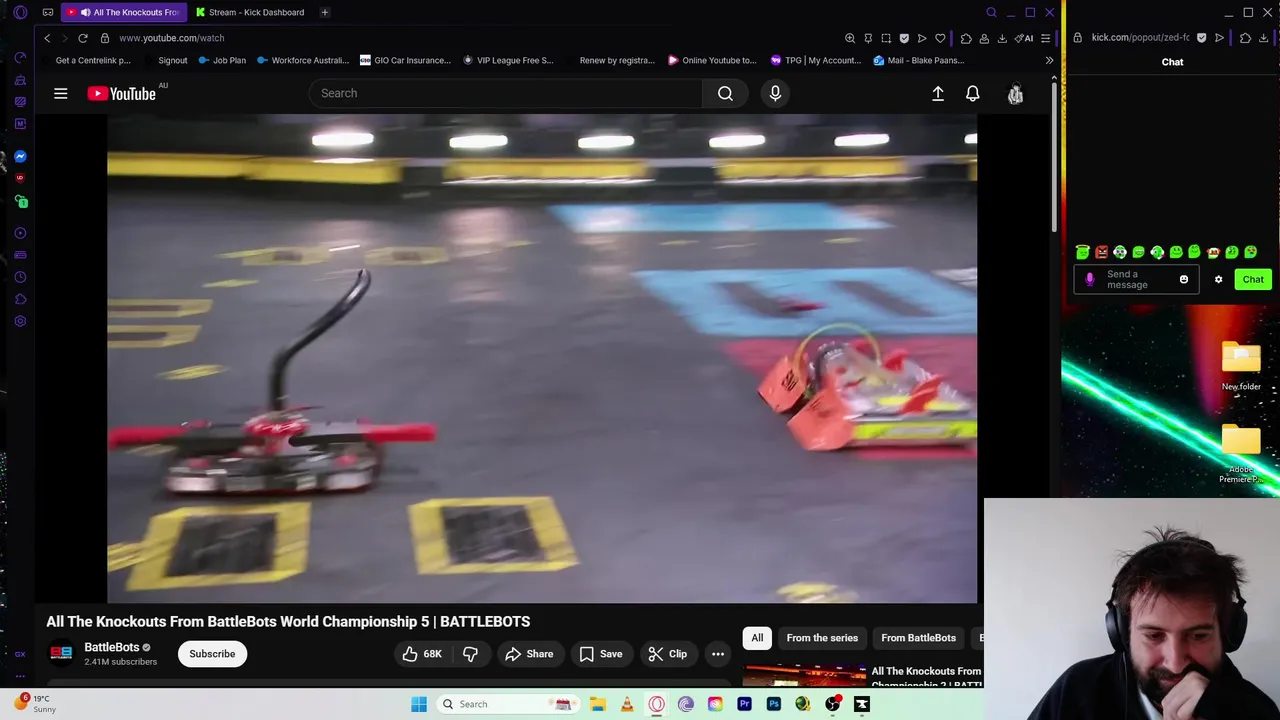Open OBS Studio from the taskbar
1280x720 pixels.
832,704
